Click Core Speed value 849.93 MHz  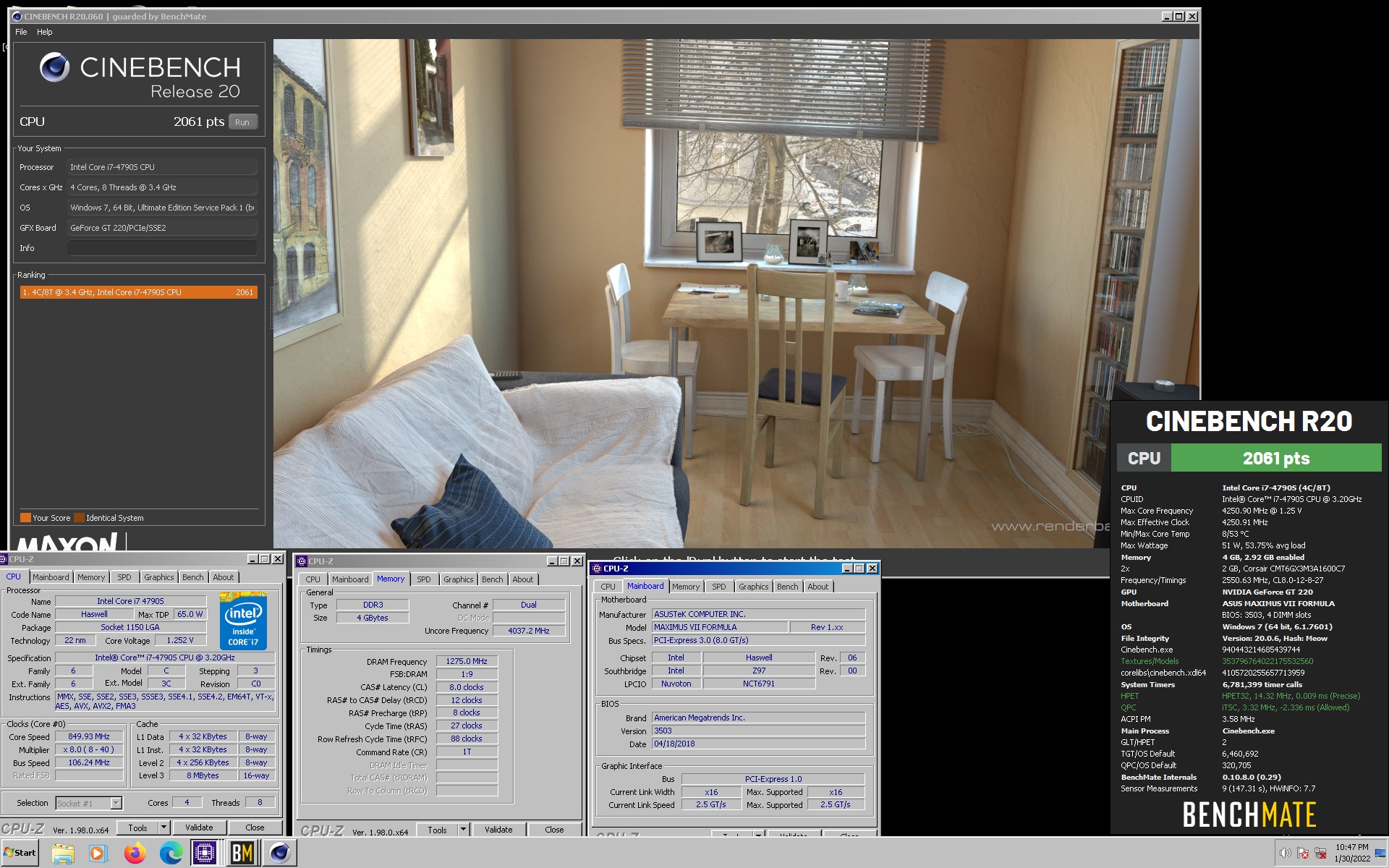(89, 736)
